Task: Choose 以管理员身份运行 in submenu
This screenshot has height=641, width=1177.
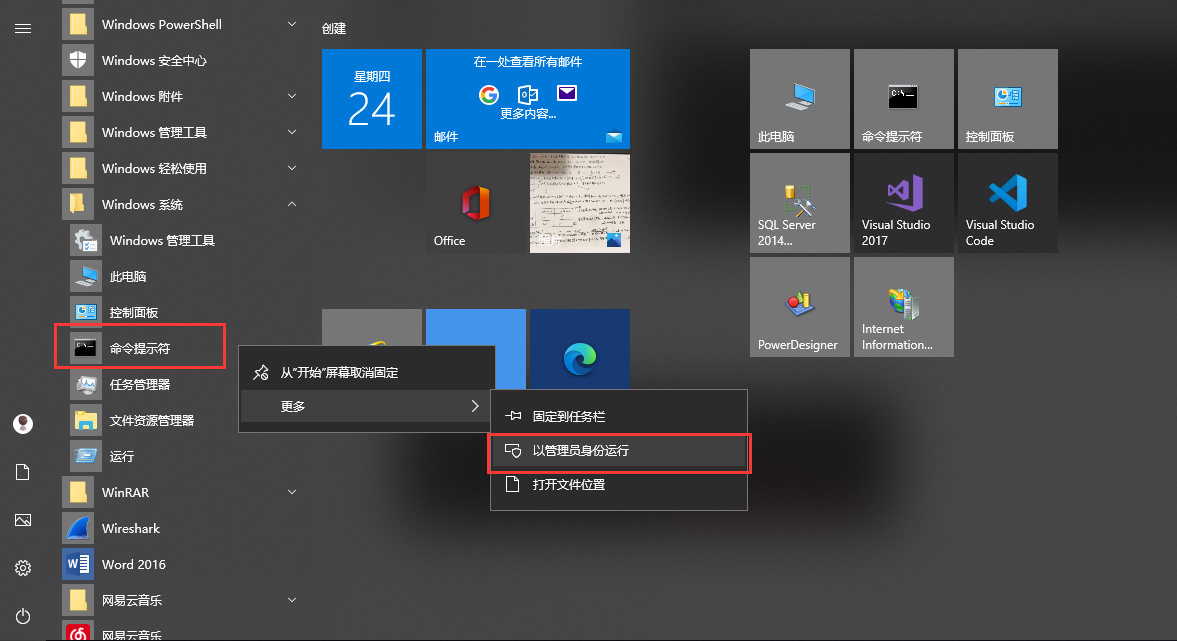Action: click(619, 451)
